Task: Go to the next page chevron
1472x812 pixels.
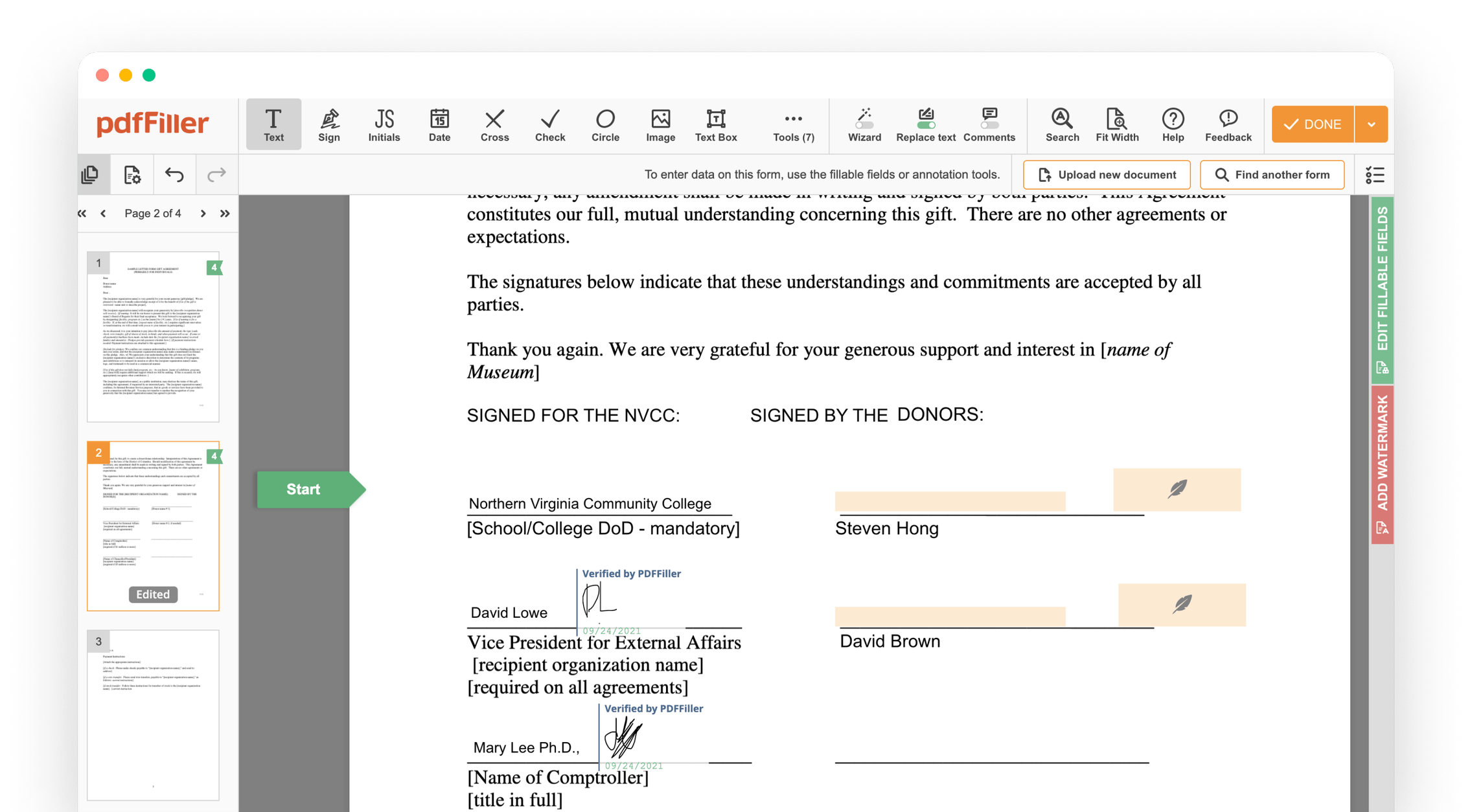Action: pyautogui.click(x=203, y=213)
